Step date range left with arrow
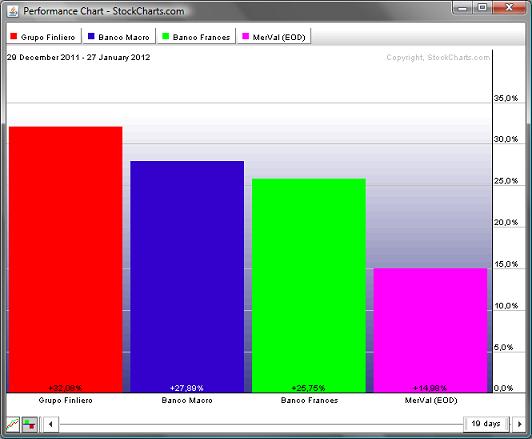 click(x=51, y=424)
